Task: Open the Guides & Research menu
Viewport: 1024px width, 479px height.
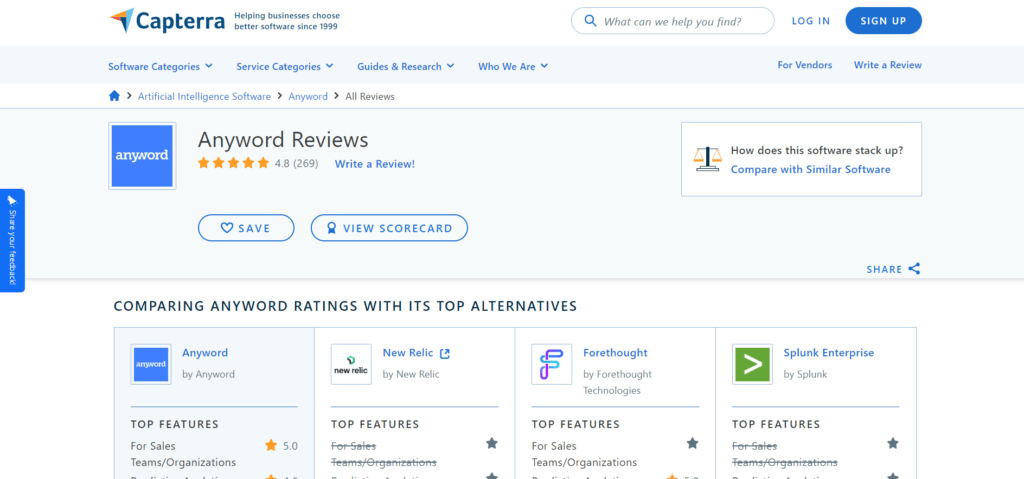Action: coord(406,66)
